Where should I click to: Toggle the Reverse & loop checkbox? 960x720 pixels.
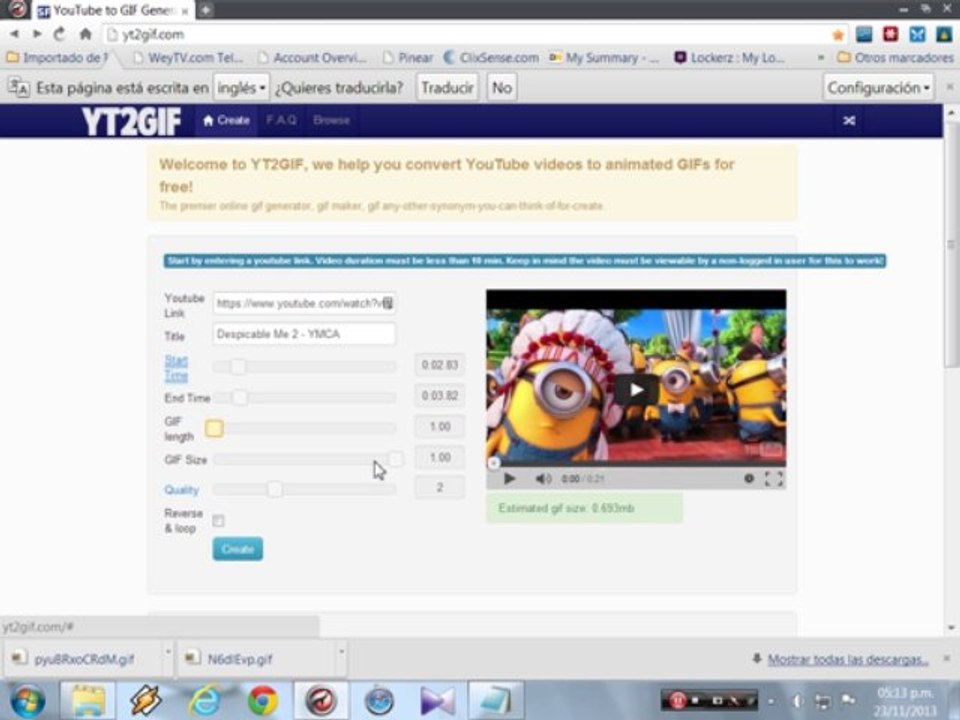tap(219, 520)
